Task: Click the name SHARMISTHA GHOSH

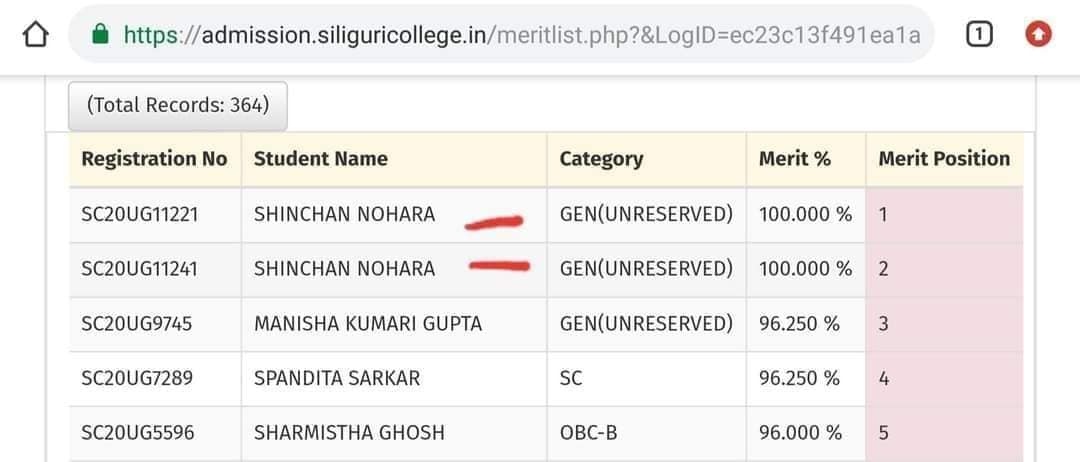Action: coord(349,432)
